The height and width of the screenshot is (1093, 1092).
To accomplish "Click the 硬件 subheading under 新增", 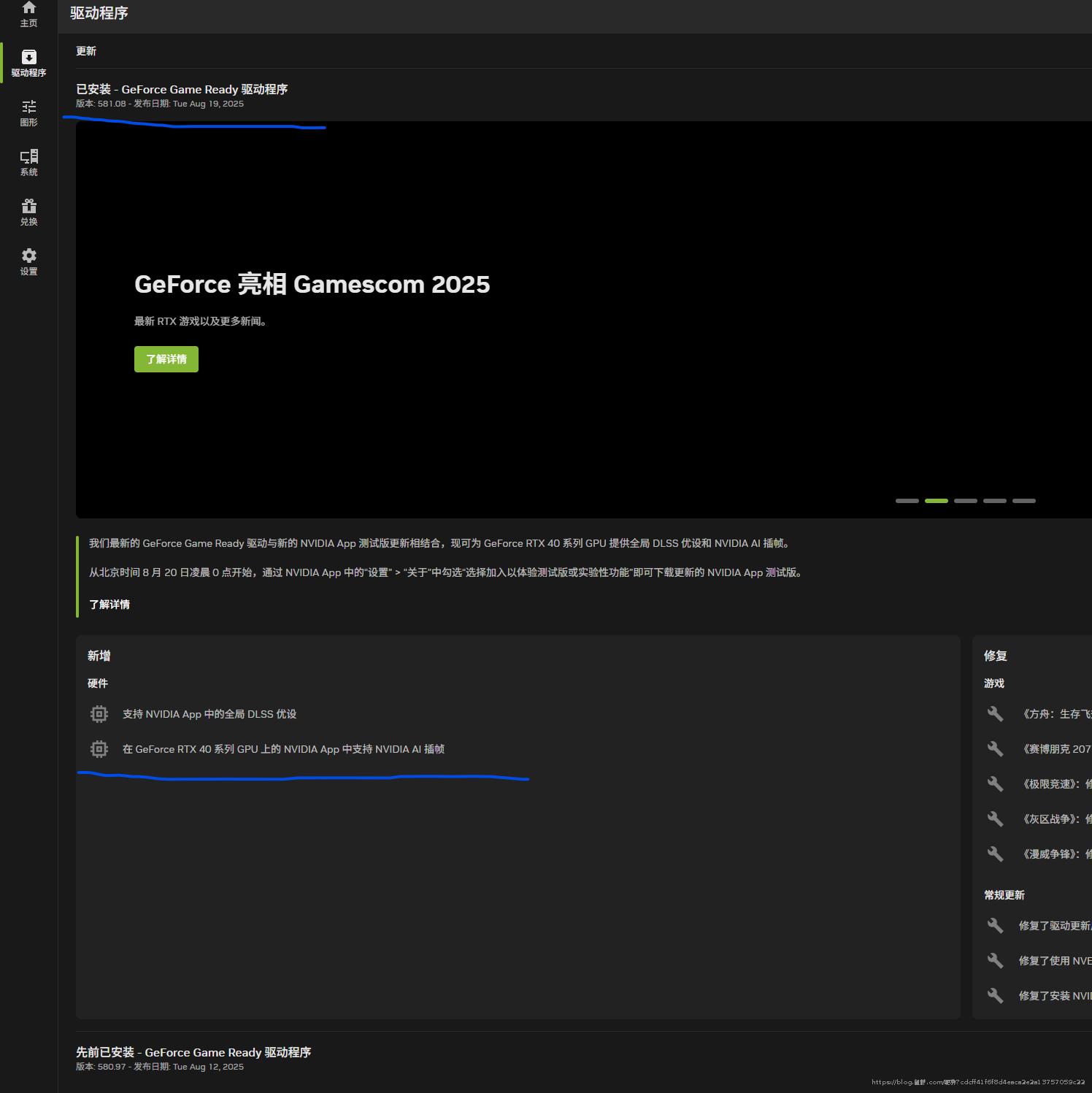I will [x=98, y=683].
